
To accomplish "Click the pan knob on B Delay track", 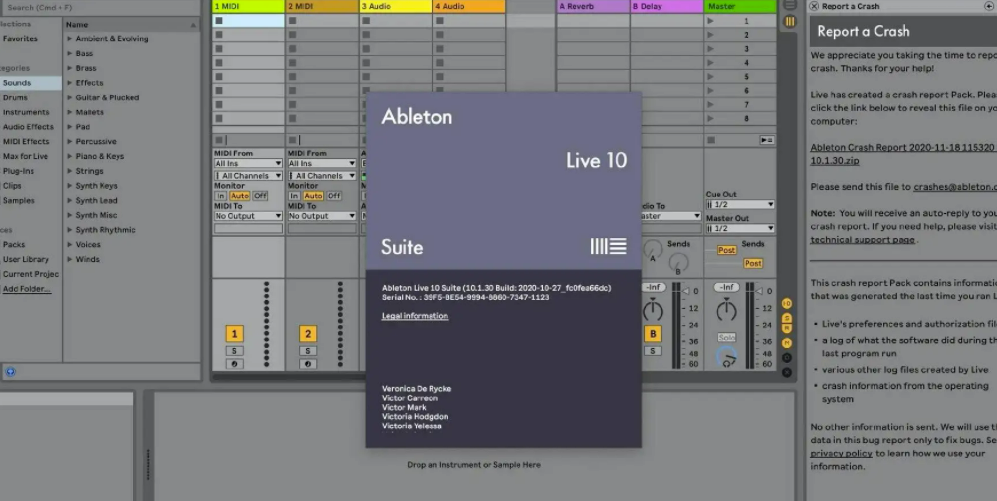I will [x=653, y=310].
